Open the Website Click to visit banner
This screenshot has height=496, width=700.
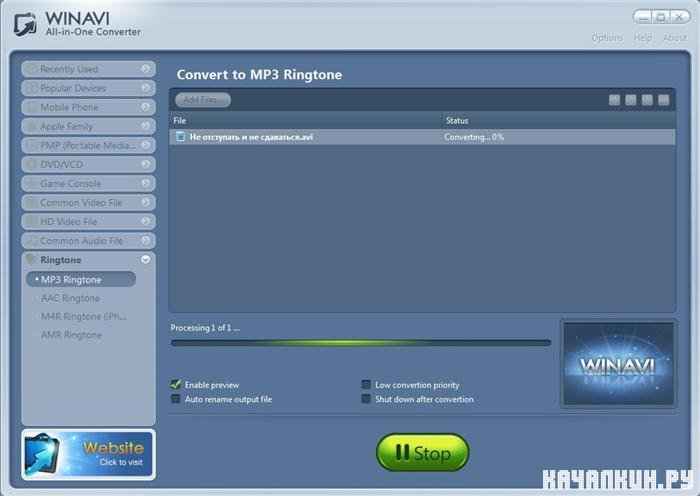point(88,454)
